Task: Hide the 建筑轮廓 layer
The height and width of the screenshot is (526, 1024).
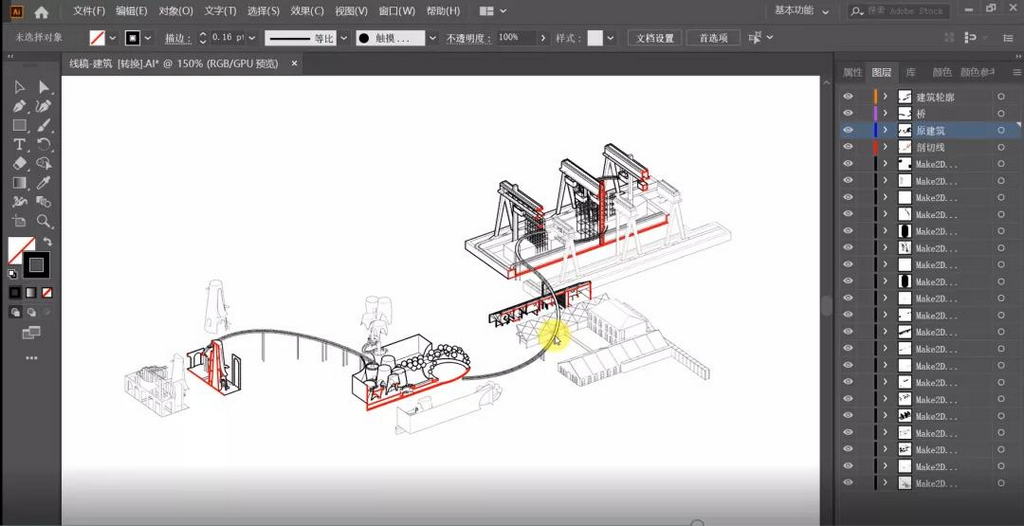Action: tap(848, 97)
